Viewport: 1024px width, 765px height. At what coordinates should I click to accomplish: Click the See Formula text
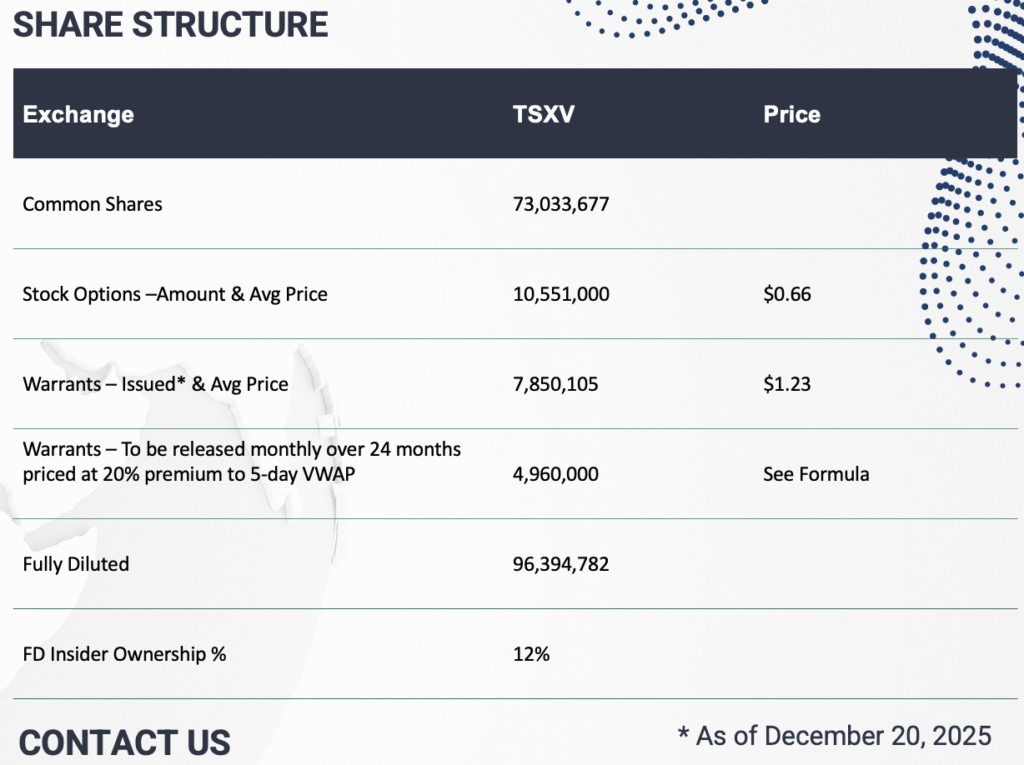(x=816, y=474)
